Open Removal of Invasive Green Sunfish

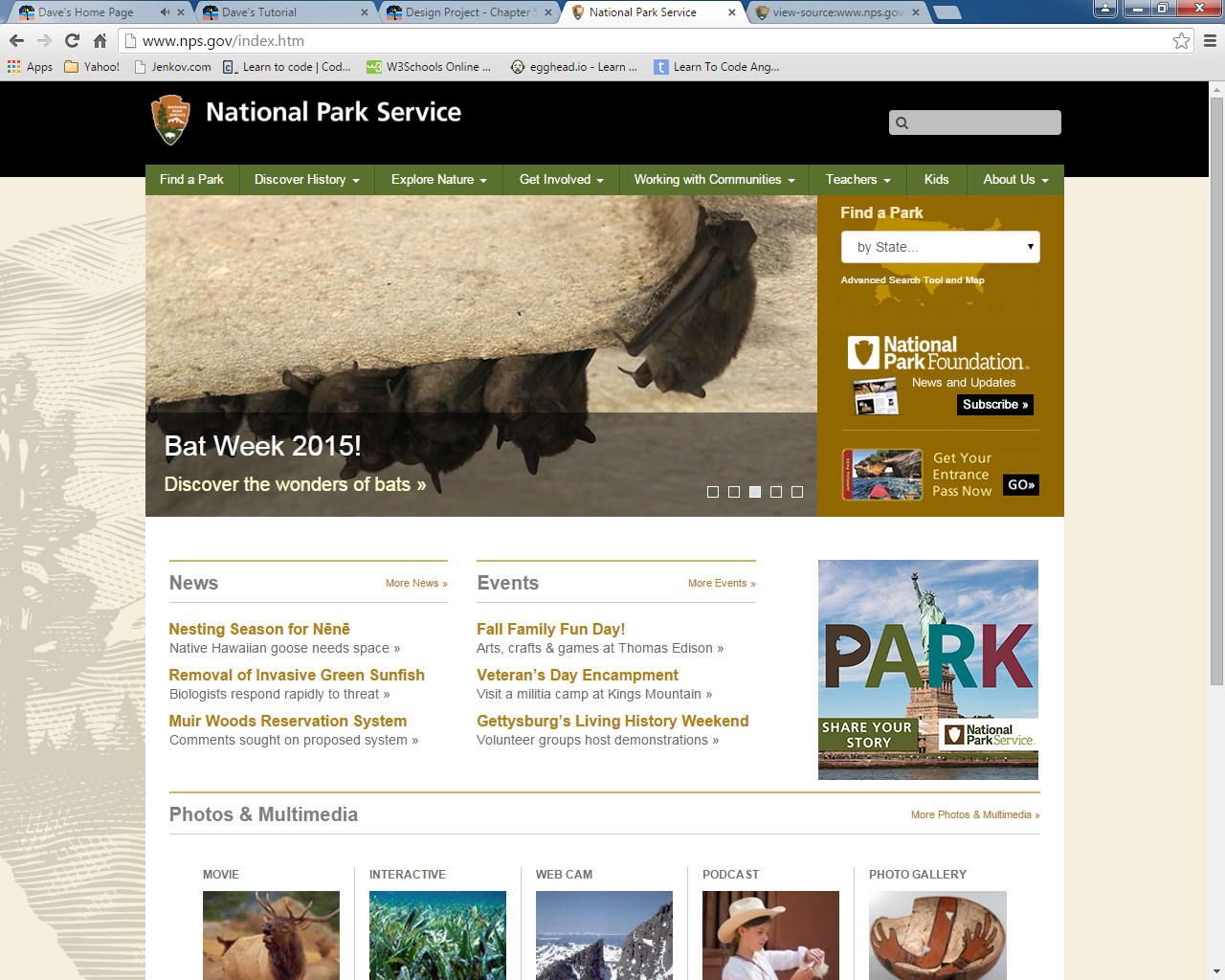coord(297,675)
